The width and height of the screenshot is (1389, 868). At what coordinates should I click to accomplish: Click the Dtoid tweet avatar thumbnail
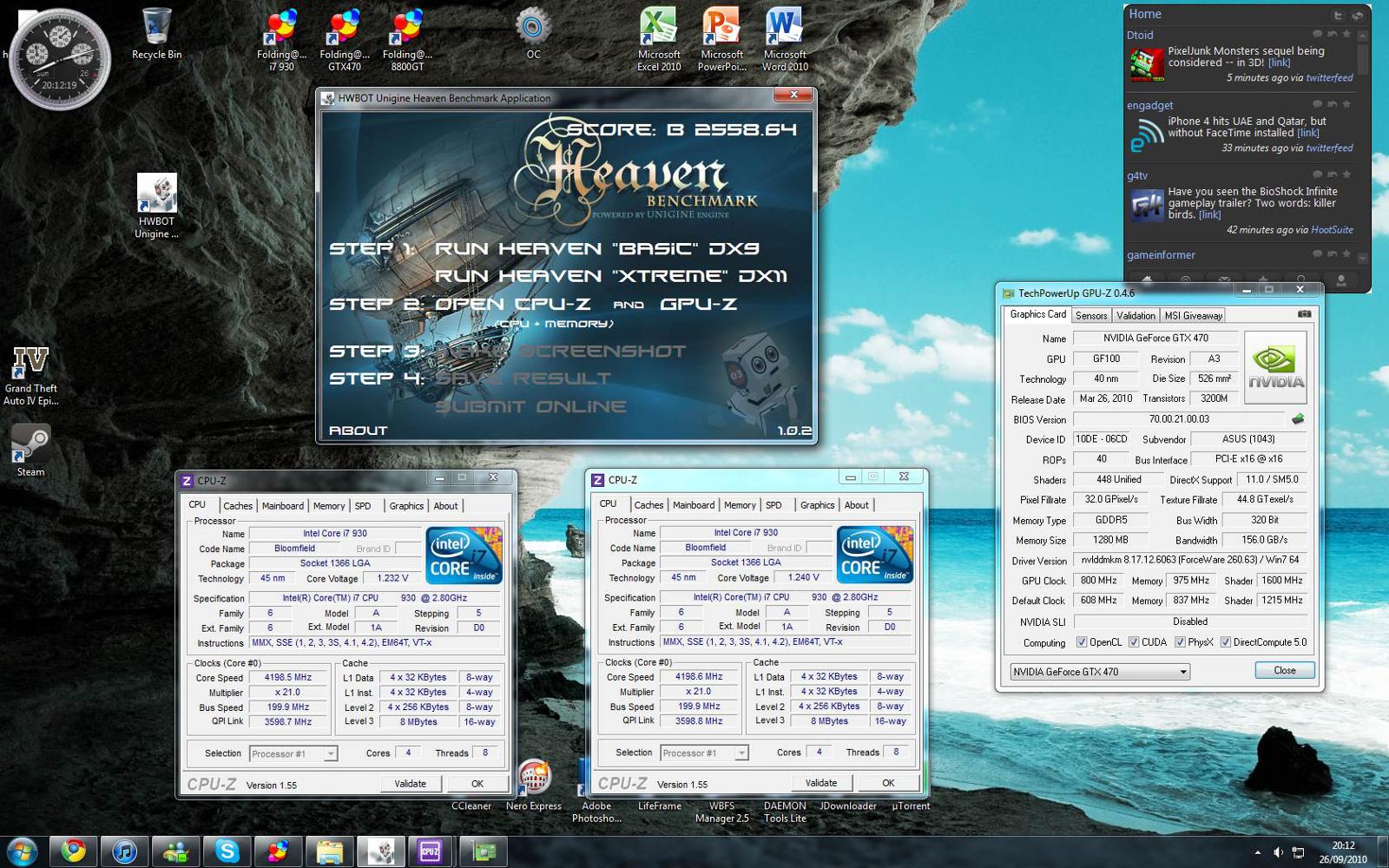pos(1146,65)
